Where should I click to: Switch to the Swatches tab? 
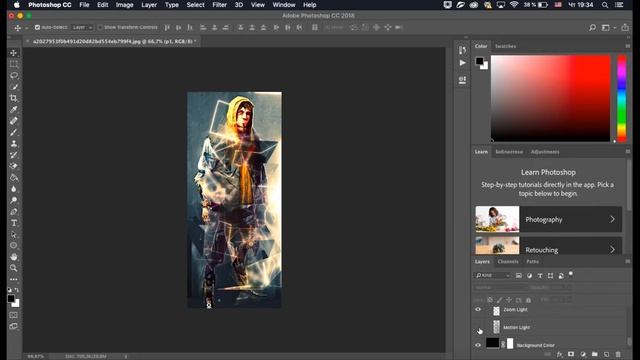tap(505, 46)
